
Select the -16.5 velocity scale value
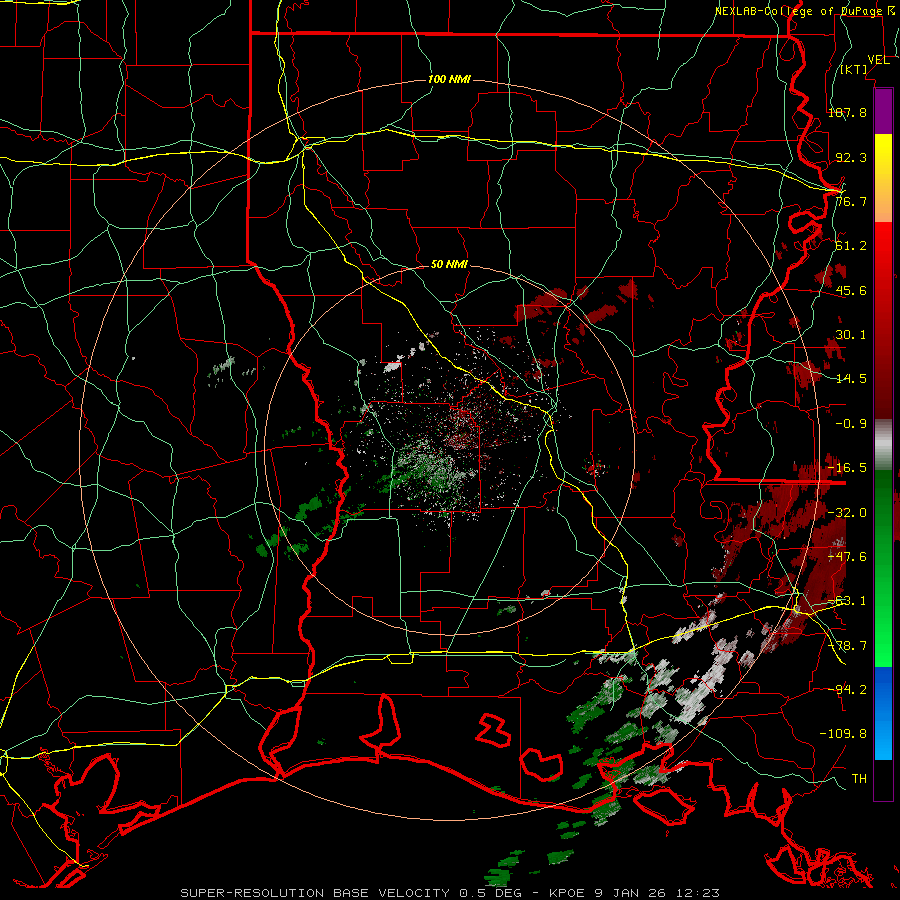pyautogui.click(x=847, y=468)
